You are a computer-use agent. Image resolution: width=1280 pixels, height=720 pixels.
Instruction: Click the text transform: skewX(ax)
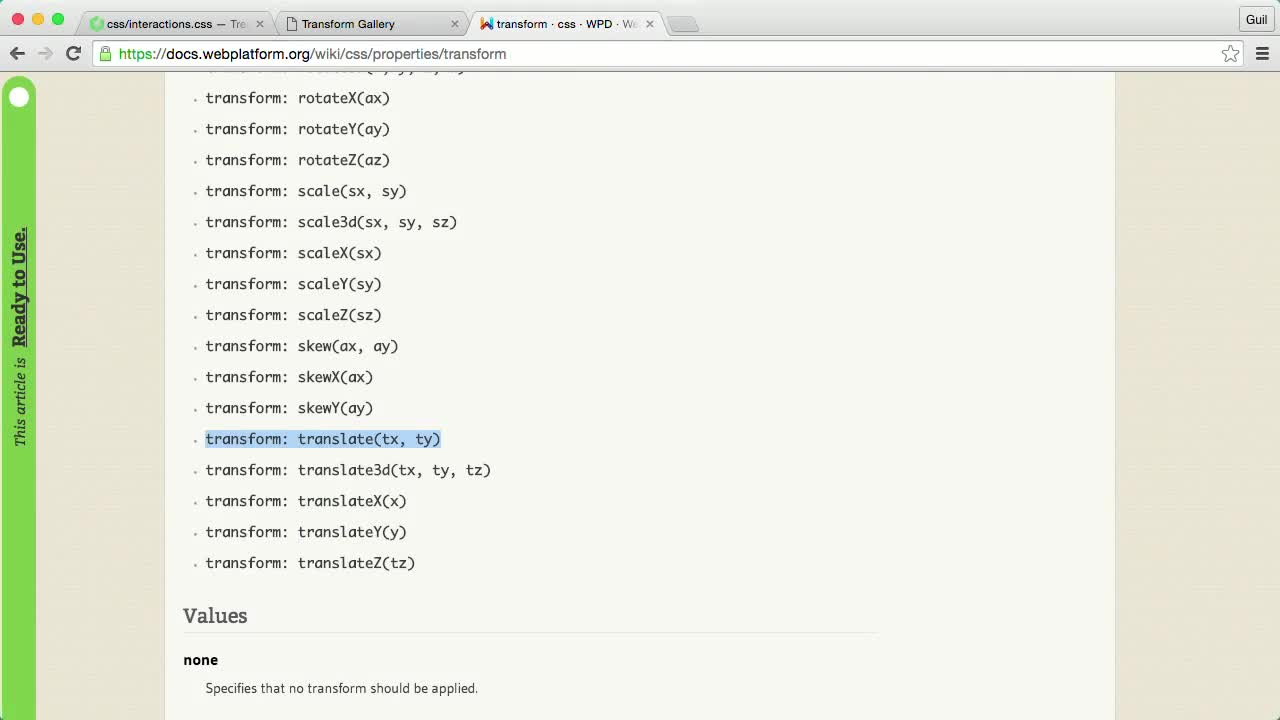289,377
